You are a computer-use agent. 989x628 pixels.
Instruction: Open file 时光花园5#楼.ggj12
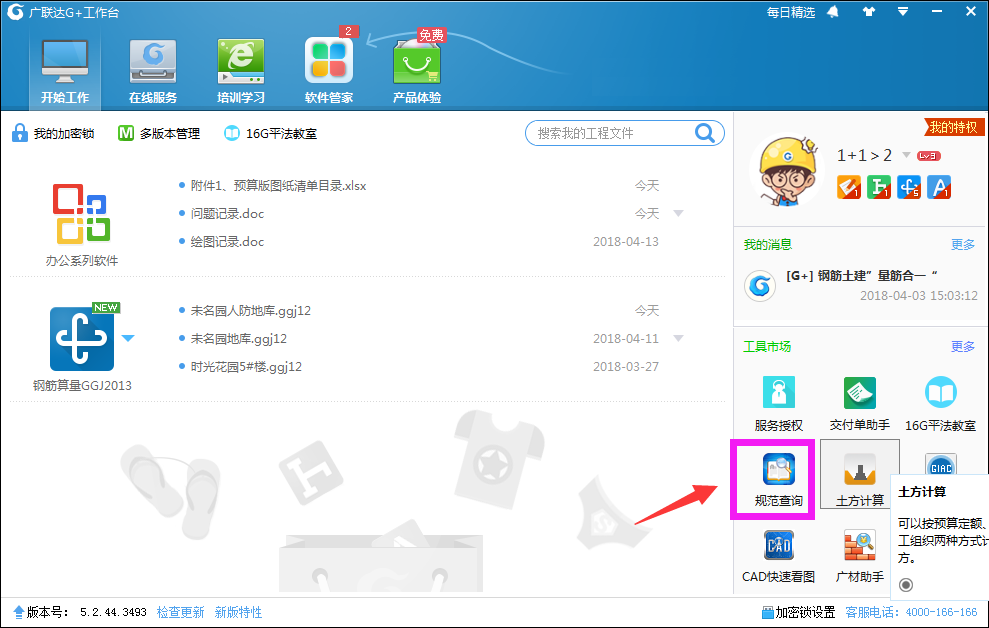pos(246,366)
